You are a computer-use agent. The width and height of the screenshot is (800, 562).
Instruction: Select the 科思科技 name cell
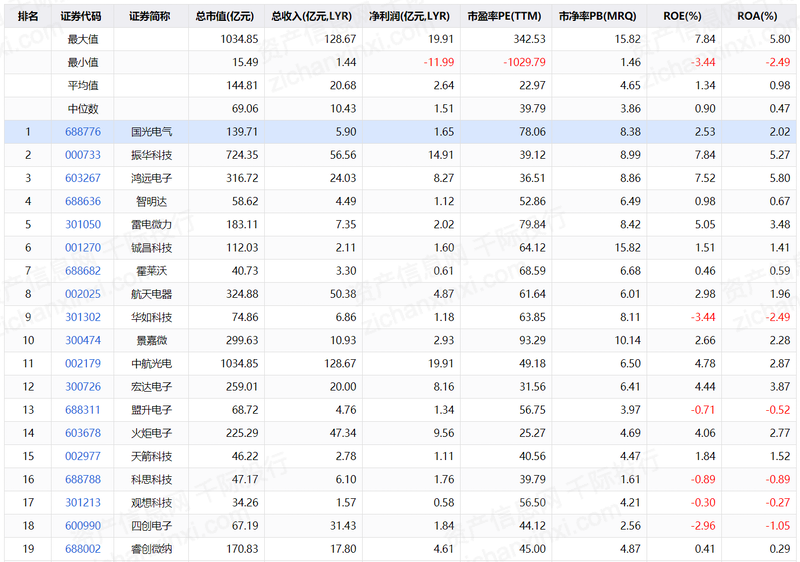(x=151, y=479)
